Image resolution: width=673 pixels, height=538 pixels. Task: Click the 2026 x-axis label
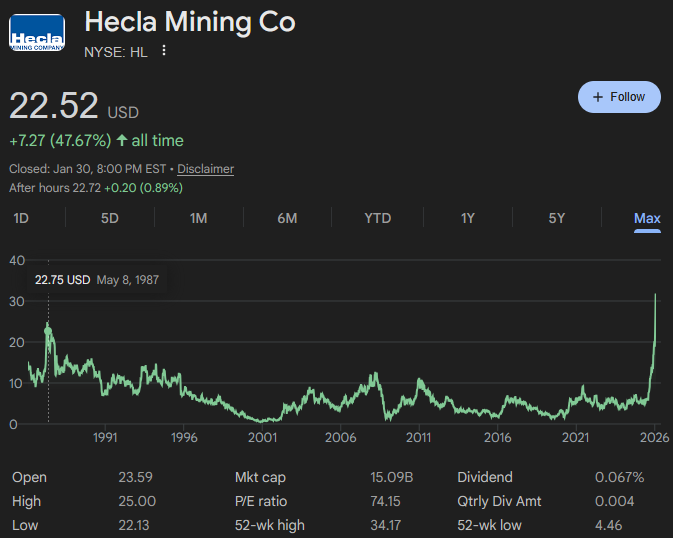[655, 438]
